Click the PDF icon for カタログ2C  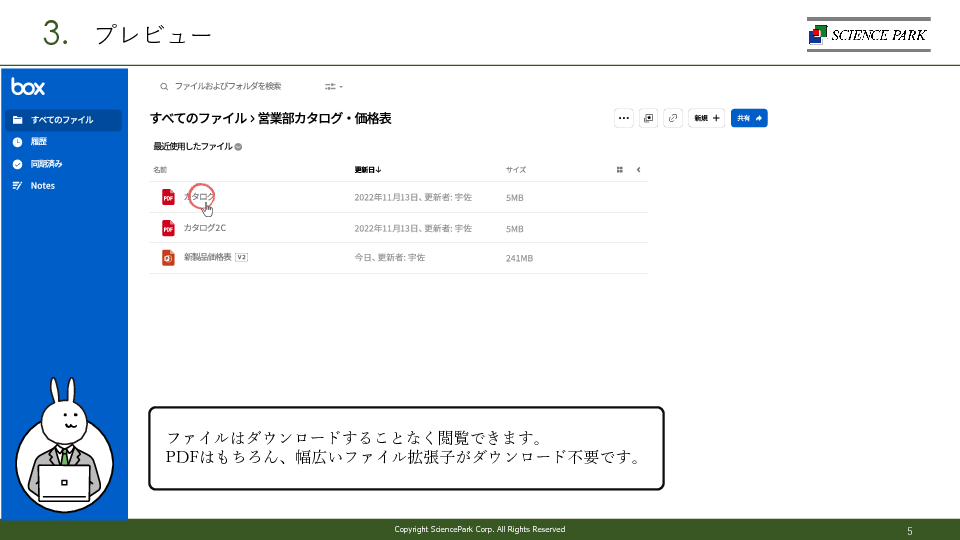(168, 228)
